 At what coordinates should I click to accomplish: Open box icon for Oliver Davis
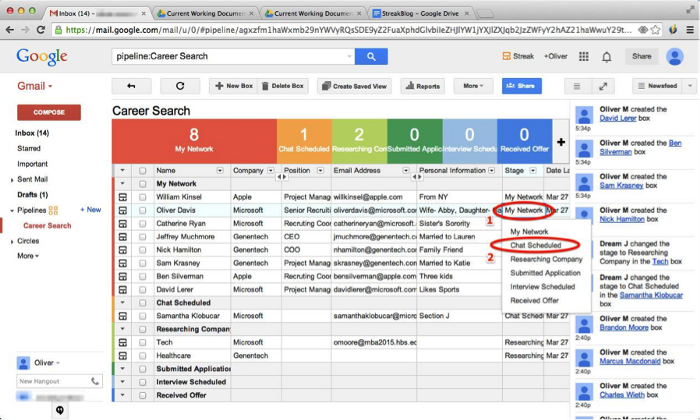pos(122,210)
